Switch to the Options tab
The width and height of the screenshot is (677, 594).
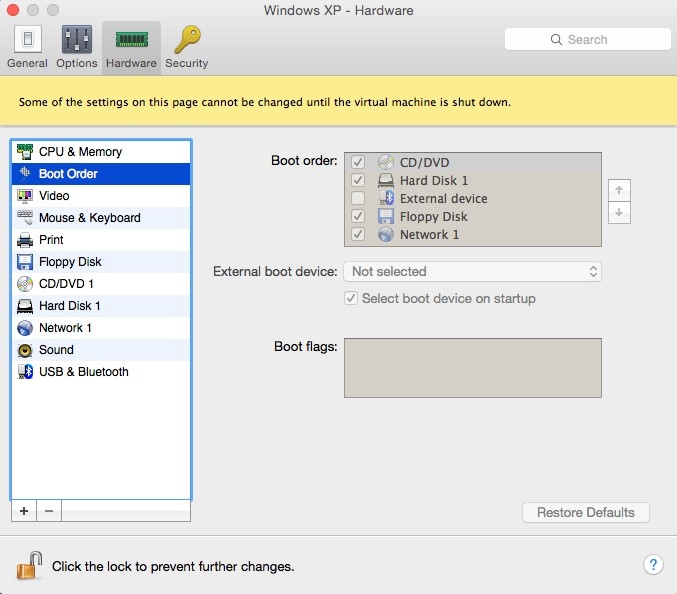coord(77,47)
